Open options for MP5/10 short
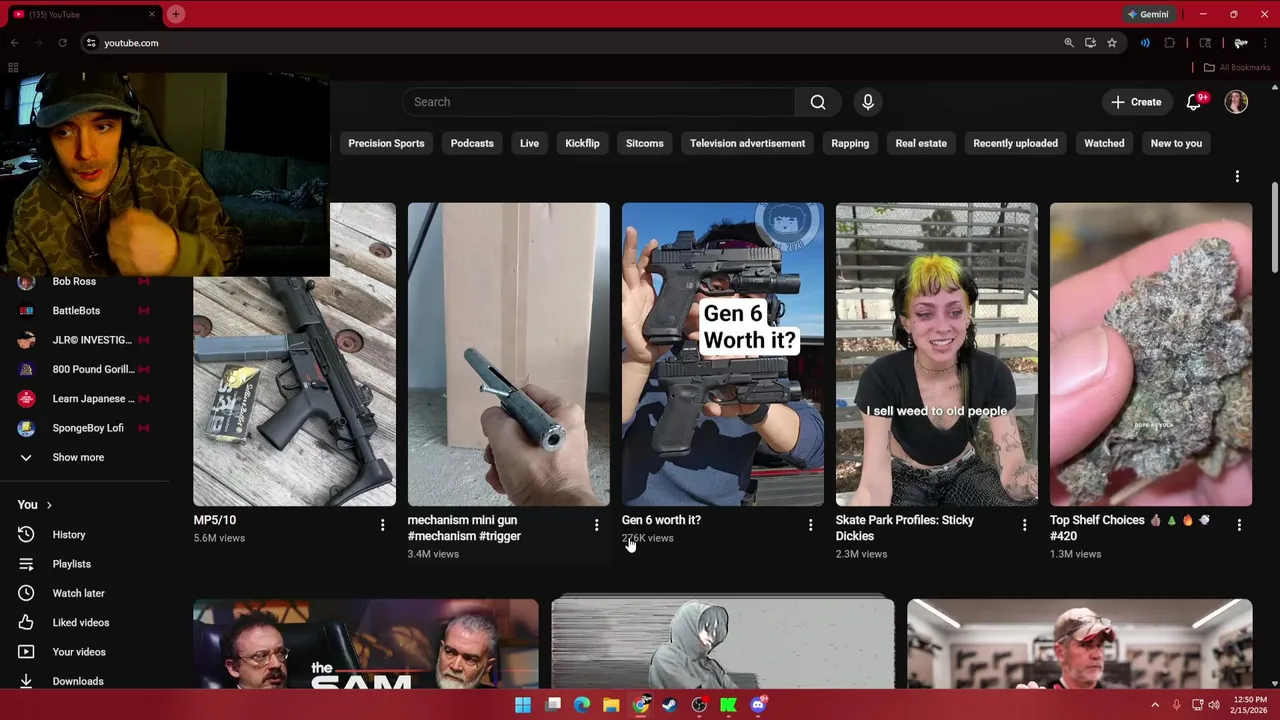Image resolution: width=1280 pixels, height=720 pixels. (382, 525)
